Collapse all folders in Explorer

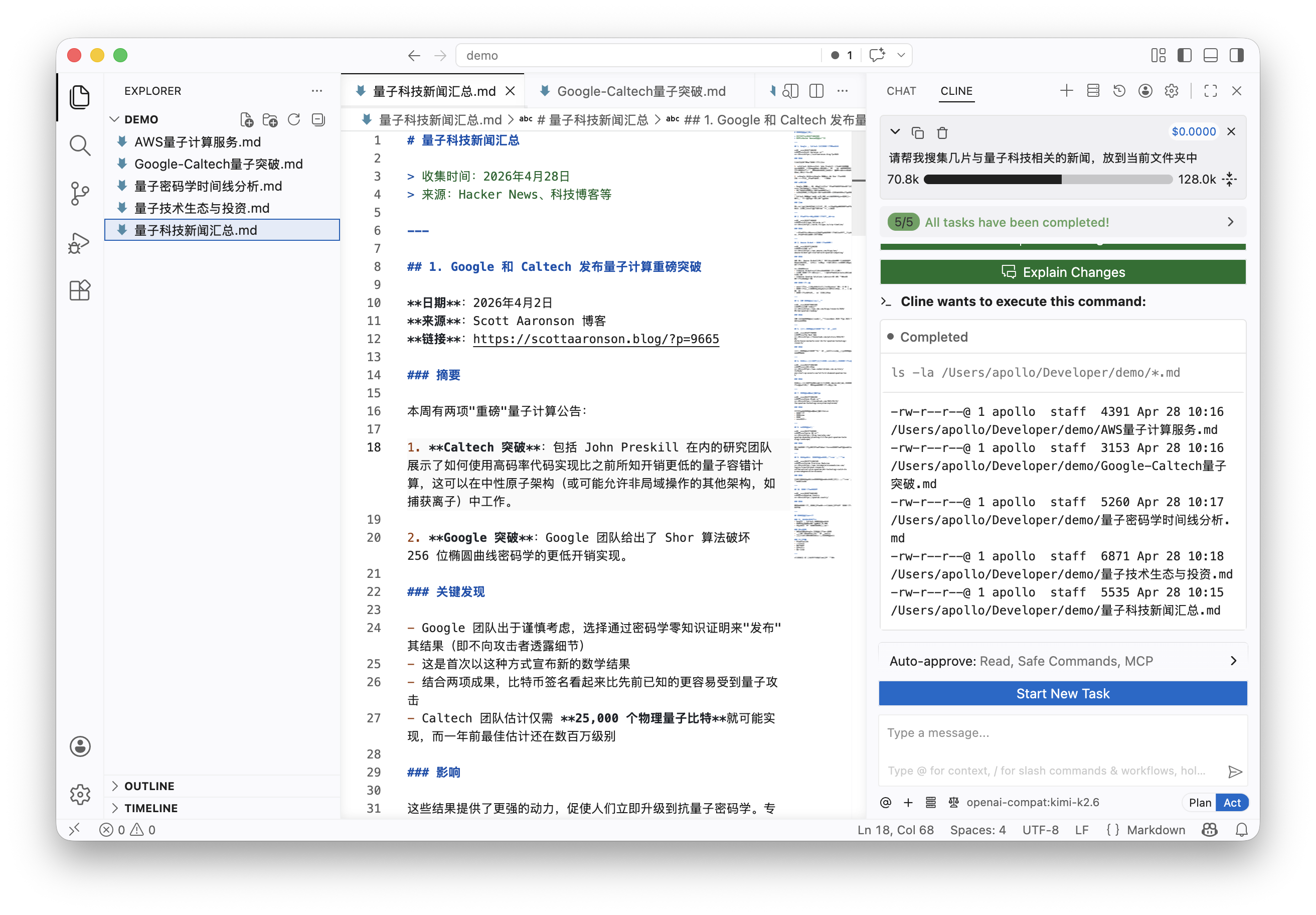(317, 119)
